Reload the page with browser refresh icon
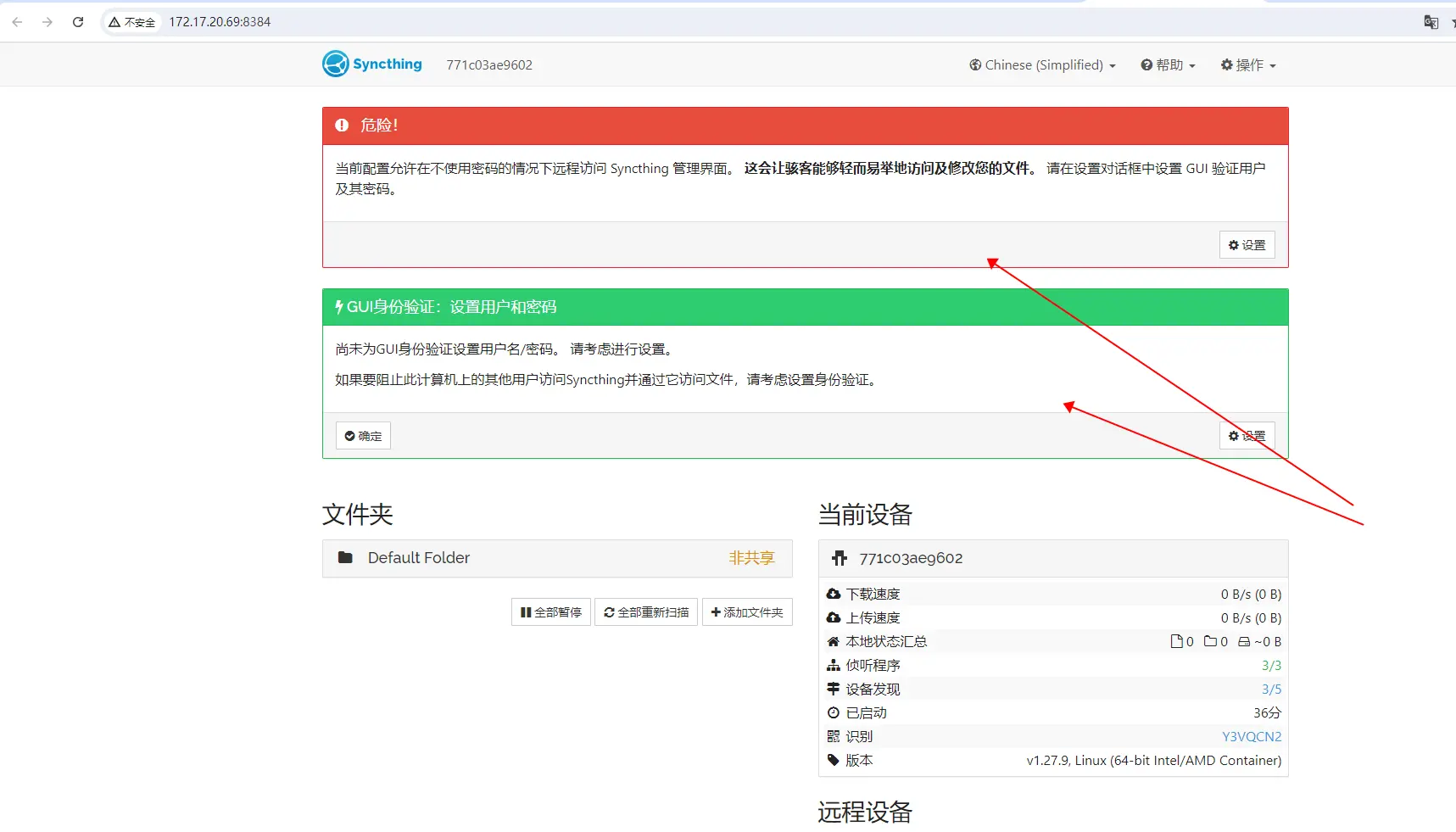 coord(78,22)
